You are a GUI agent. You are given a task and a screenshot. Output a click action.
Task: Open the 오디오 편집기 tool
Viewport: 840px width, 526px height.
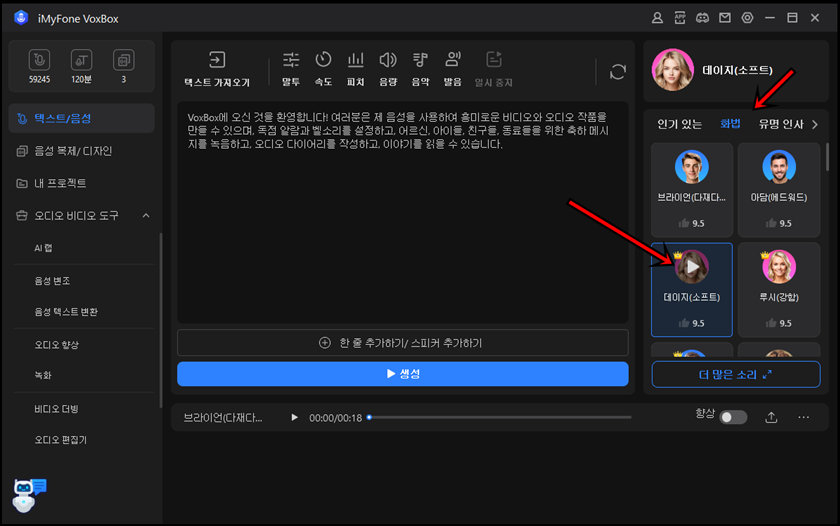coord(61,440)
